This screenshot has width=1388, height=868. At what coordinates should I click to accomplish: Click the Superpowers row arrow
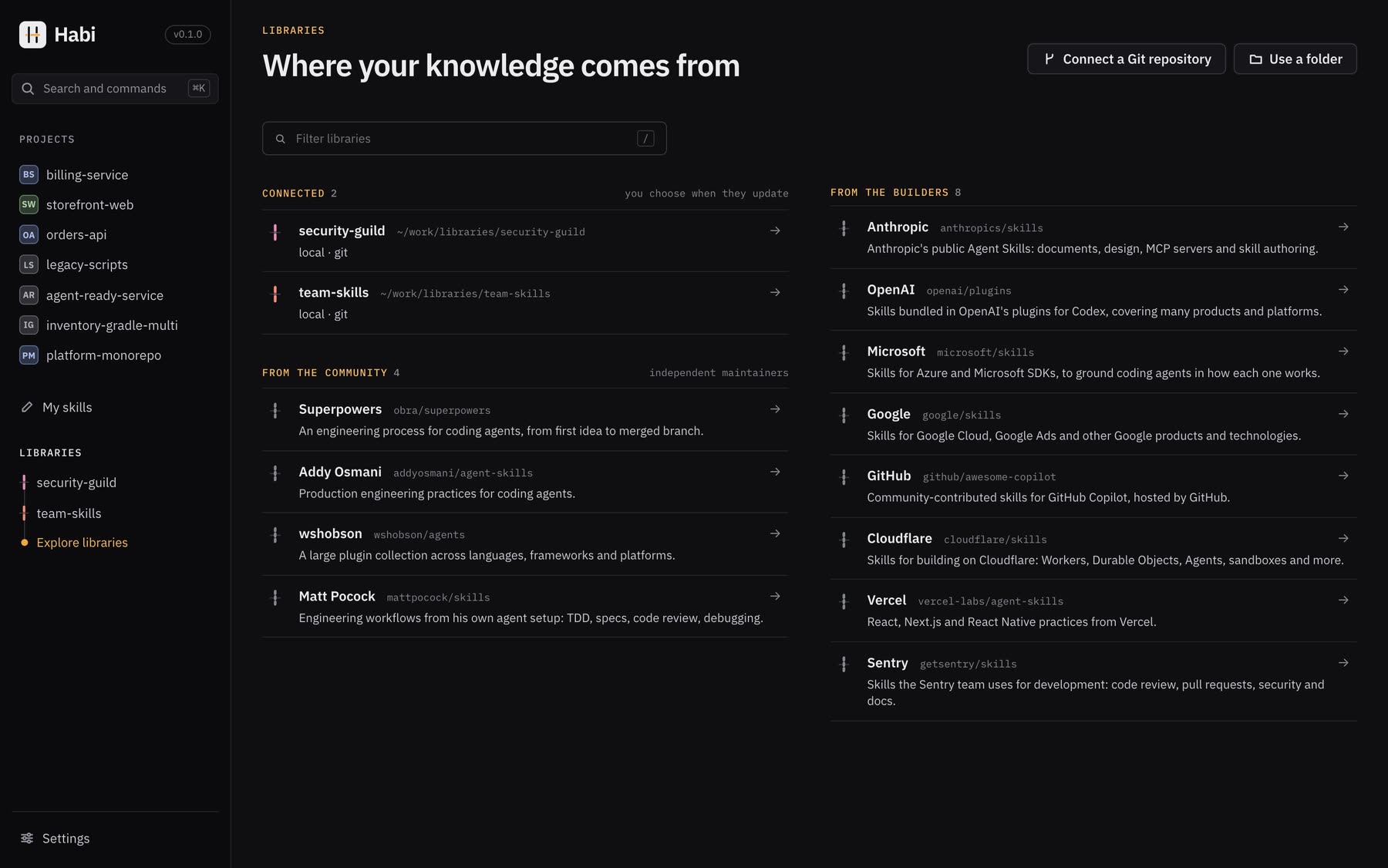[x=775, y=409]
